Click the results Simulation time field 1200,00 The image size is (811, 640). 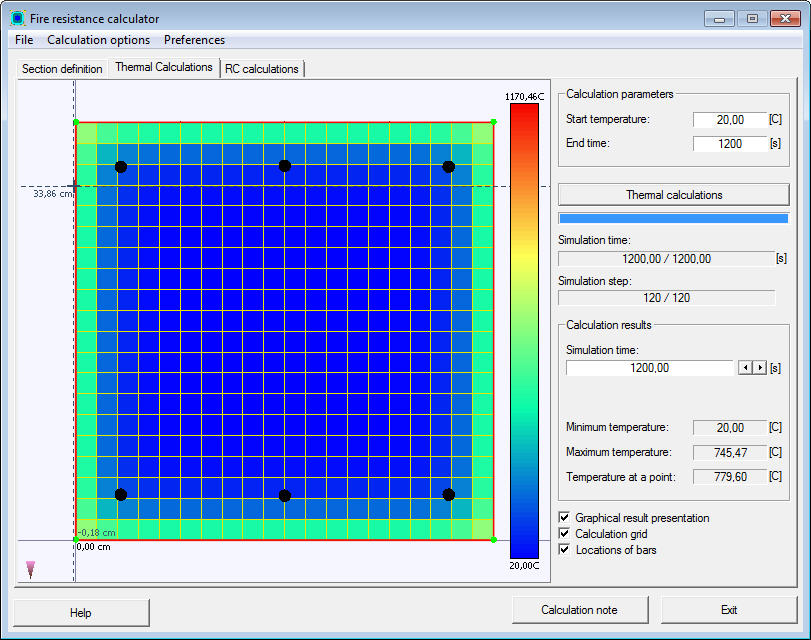tap(650, 368)
